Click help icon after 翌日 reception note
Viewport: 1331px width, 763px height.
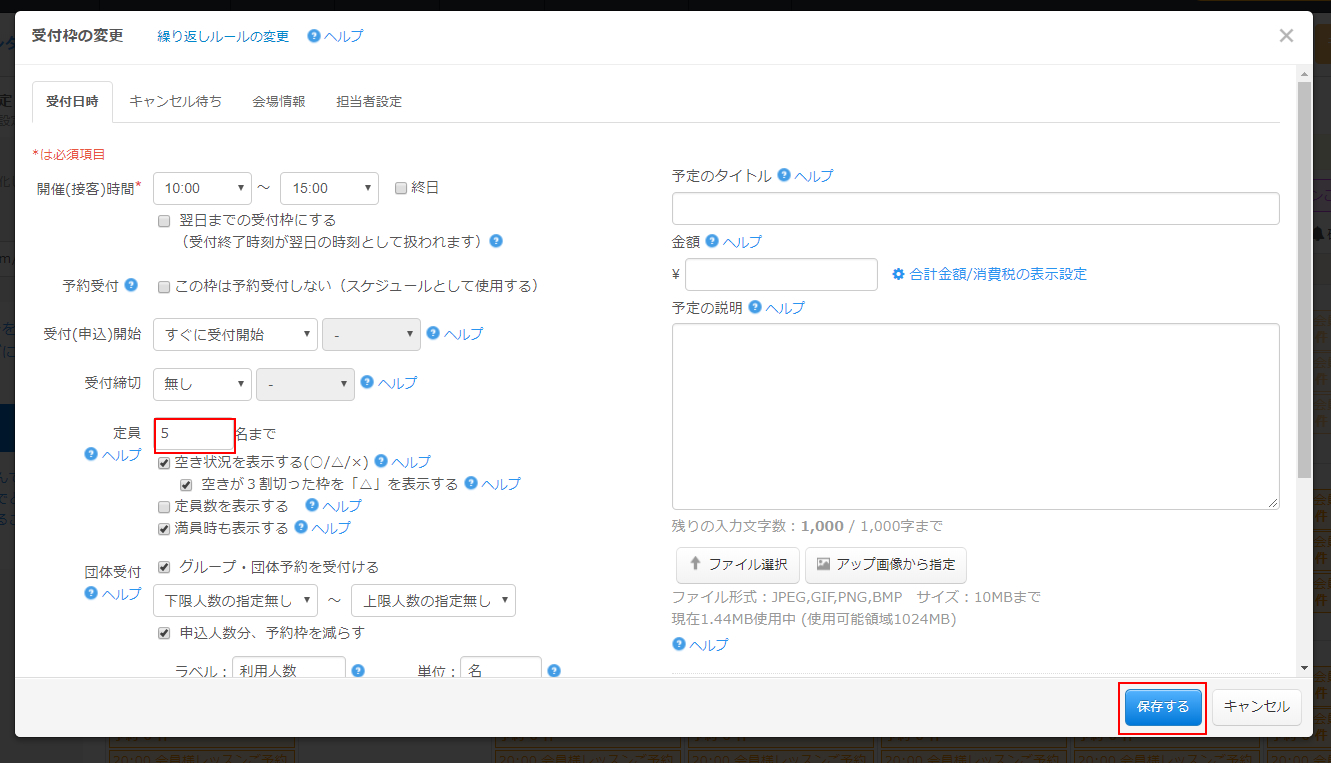click(x=496, y=241)
